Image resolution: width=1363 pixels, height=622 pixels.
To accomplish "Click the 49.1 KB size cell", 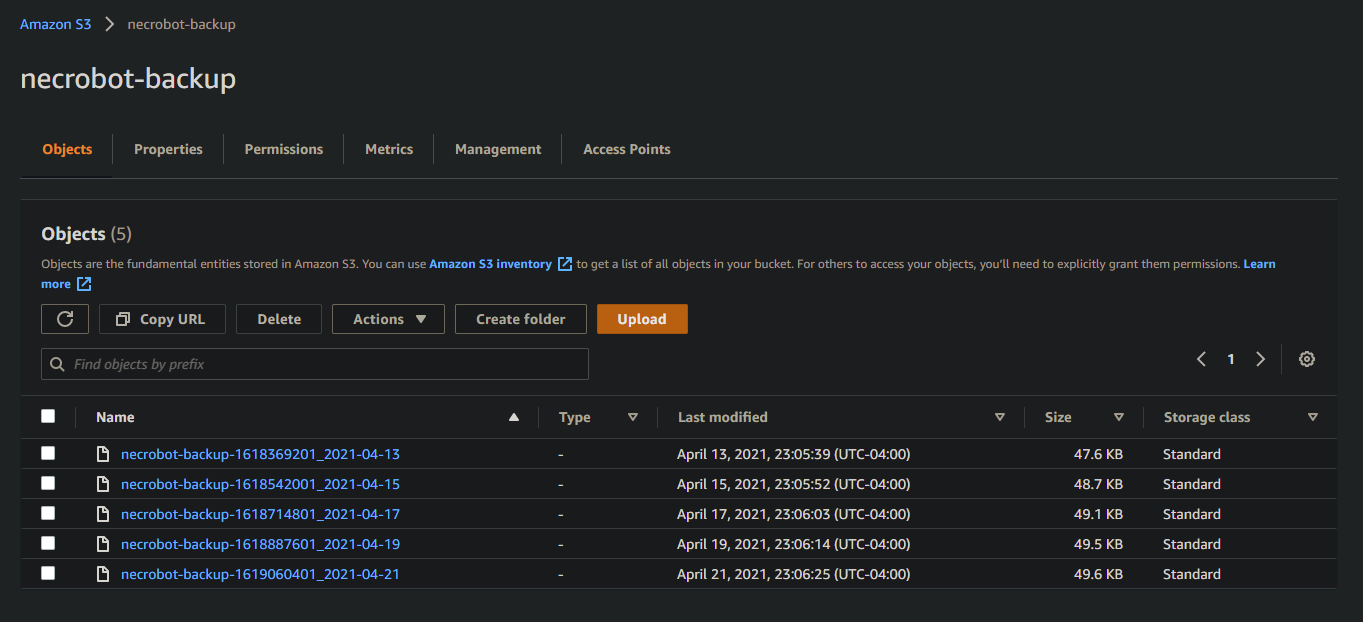I will click(x=1098, y=514).
